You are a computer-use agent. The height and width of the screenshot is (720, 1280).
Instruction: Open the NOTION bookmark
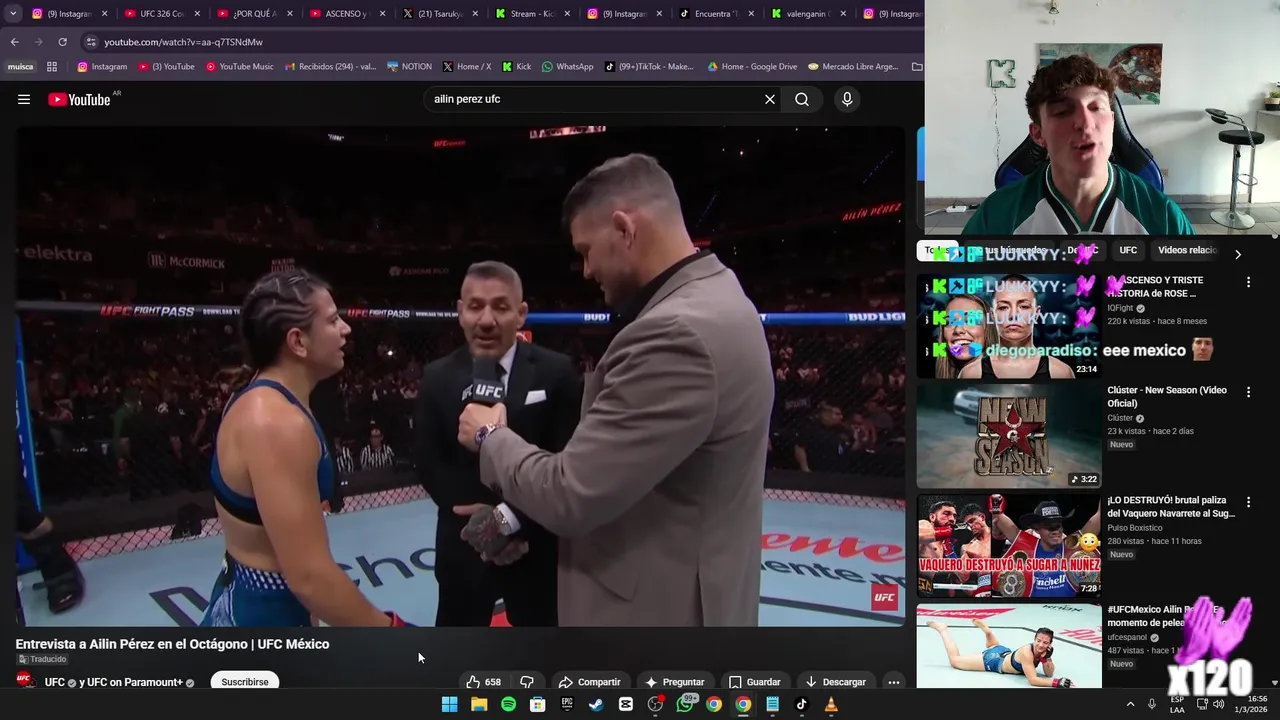409,67
